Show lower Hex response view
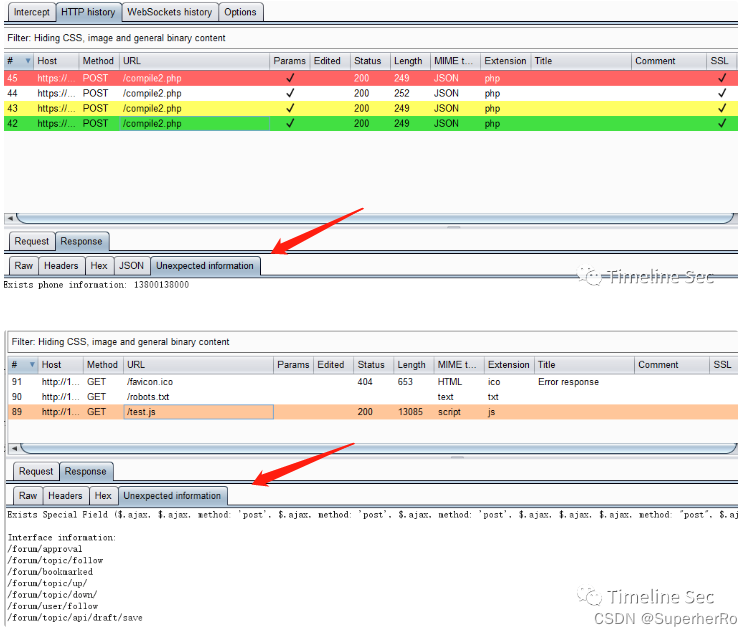The width and height of the screenshot is (752, 636). tap(103, 496)
